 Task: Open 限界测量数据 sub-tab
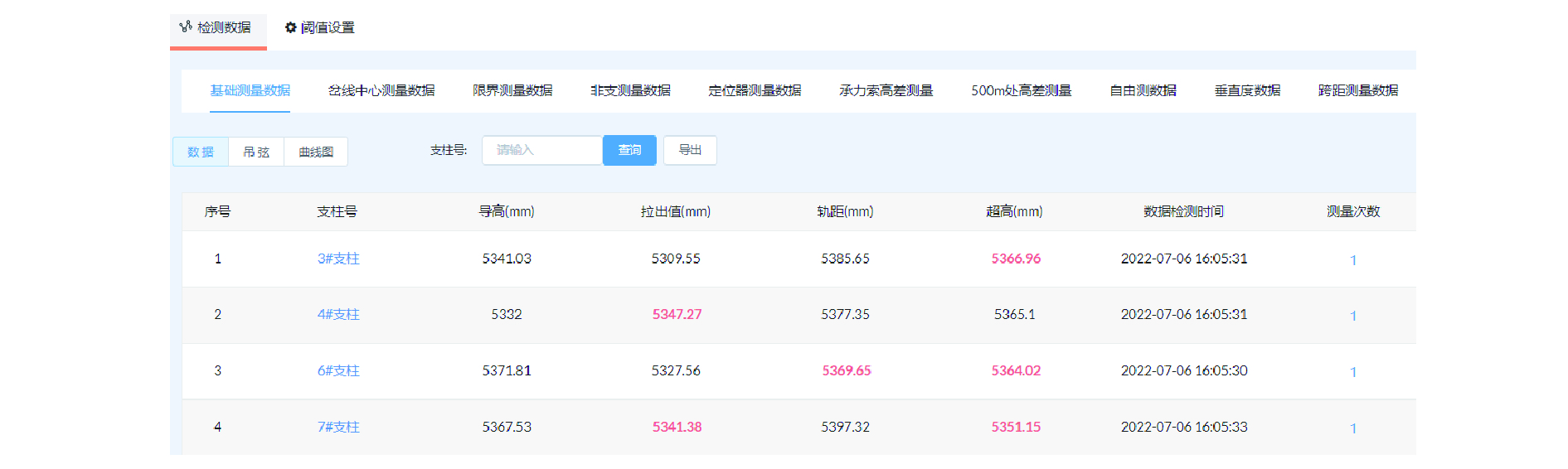(x=512, y=90)
